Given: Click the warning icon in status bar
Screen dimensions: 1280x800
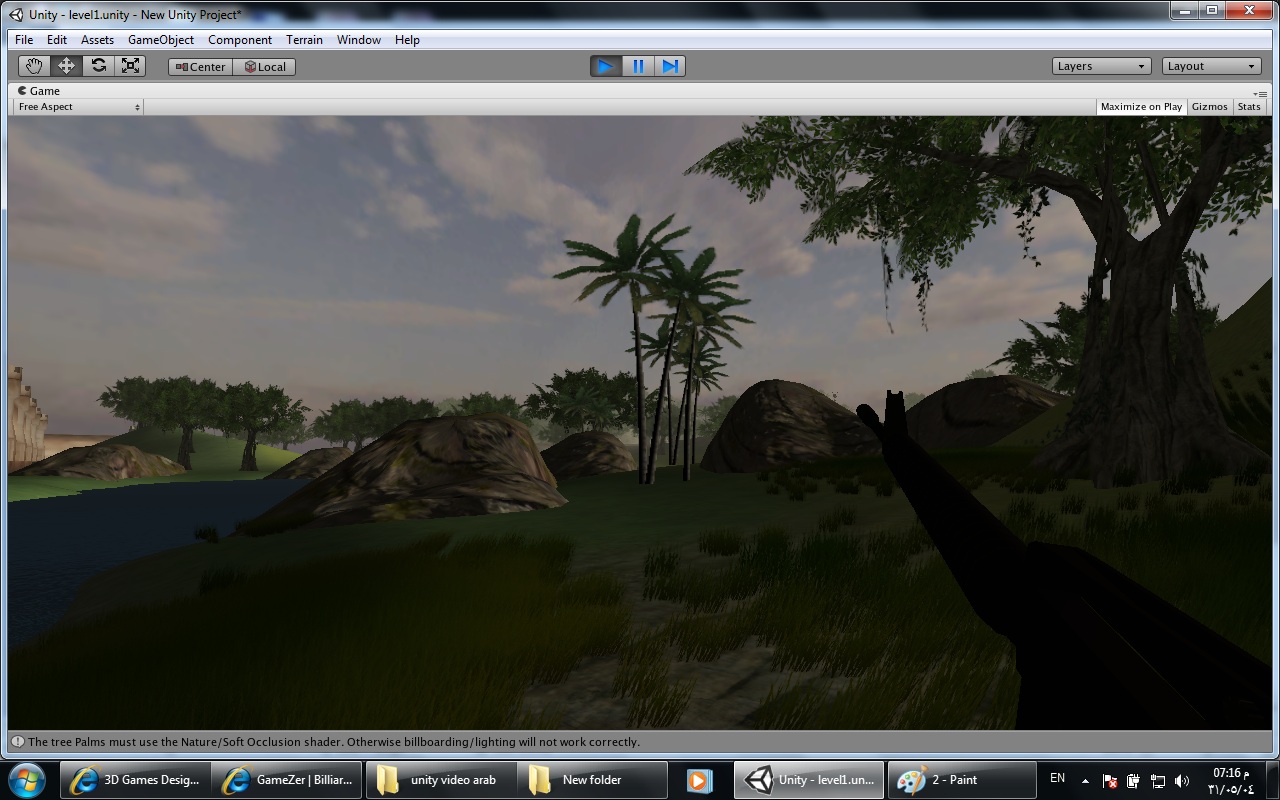Looking at the screenshot, I should click(17, 742).
